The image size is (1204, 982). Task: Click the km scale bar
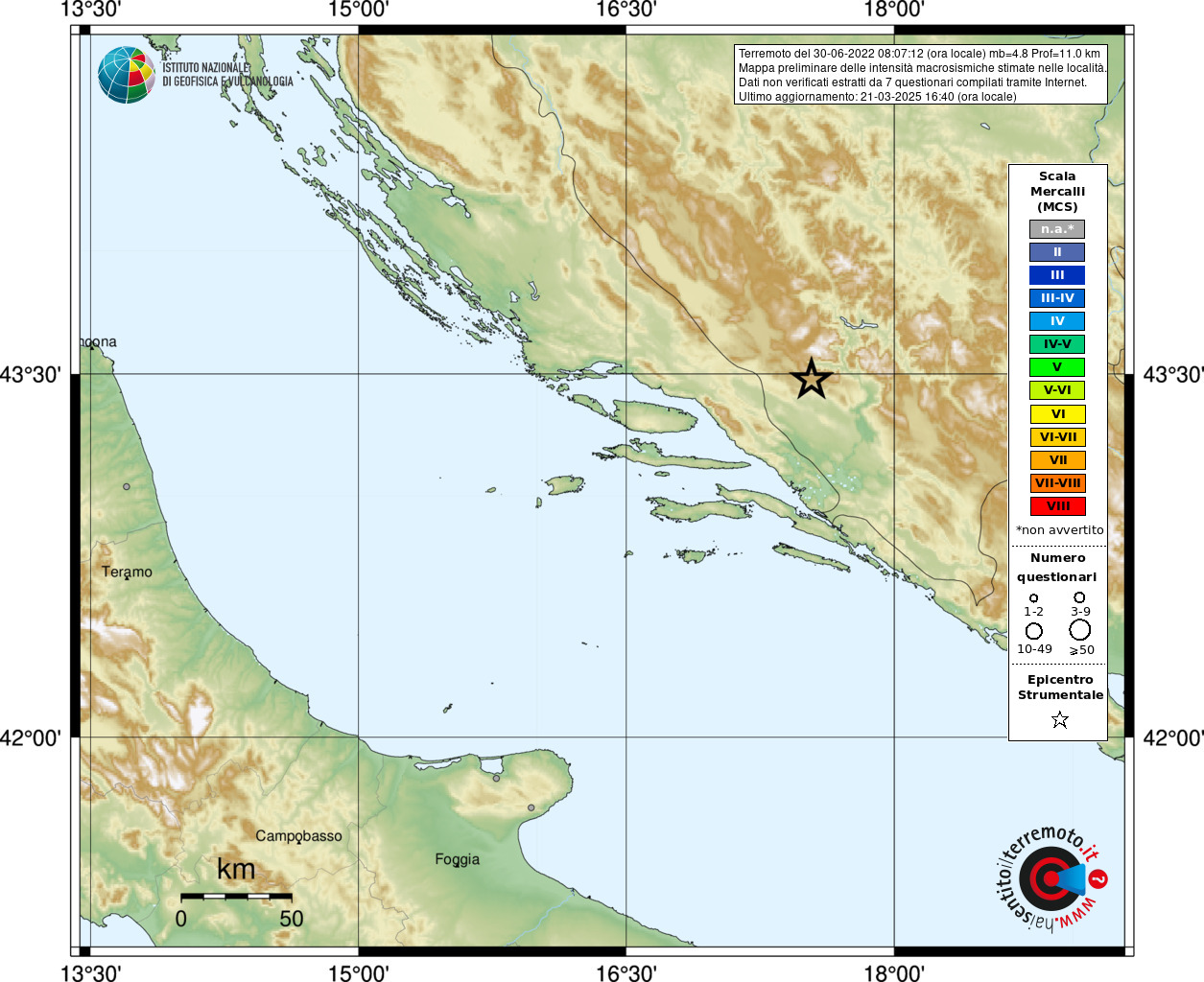[236, 896]
